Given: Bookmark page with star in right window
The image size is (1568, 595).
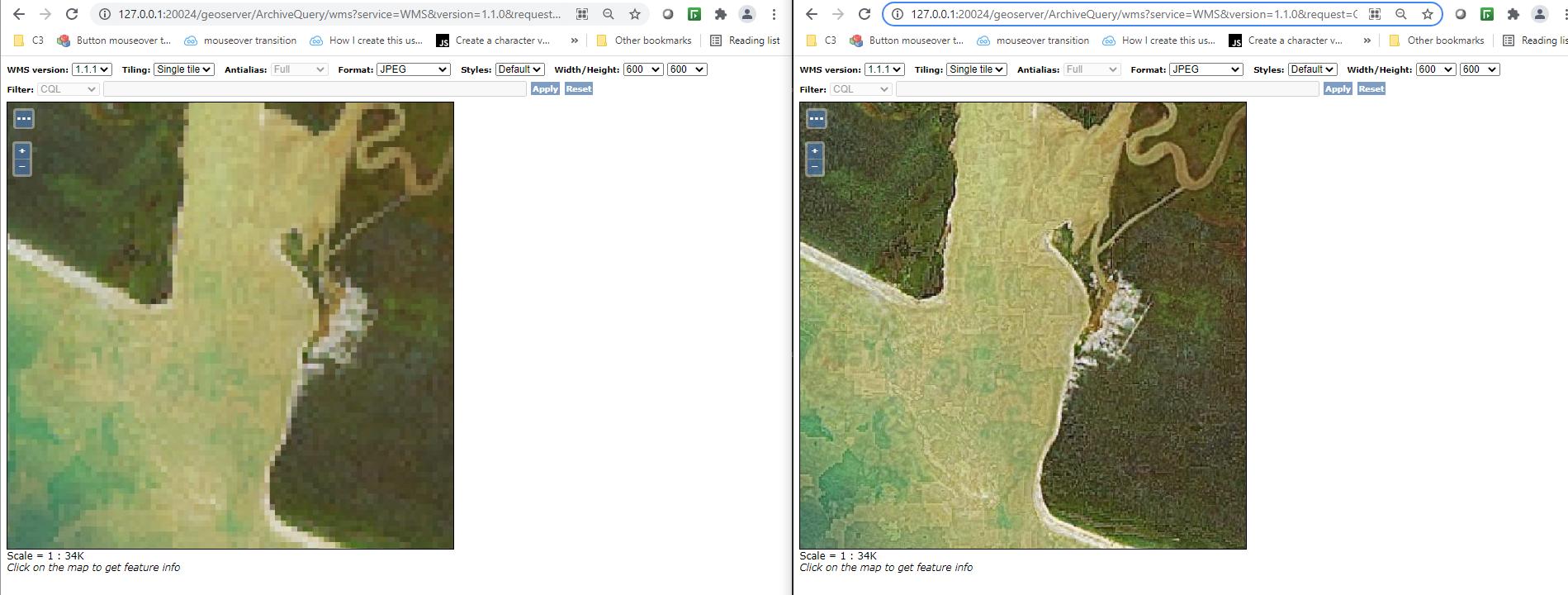Looking at the screenshot, I should click(1428, 14).
